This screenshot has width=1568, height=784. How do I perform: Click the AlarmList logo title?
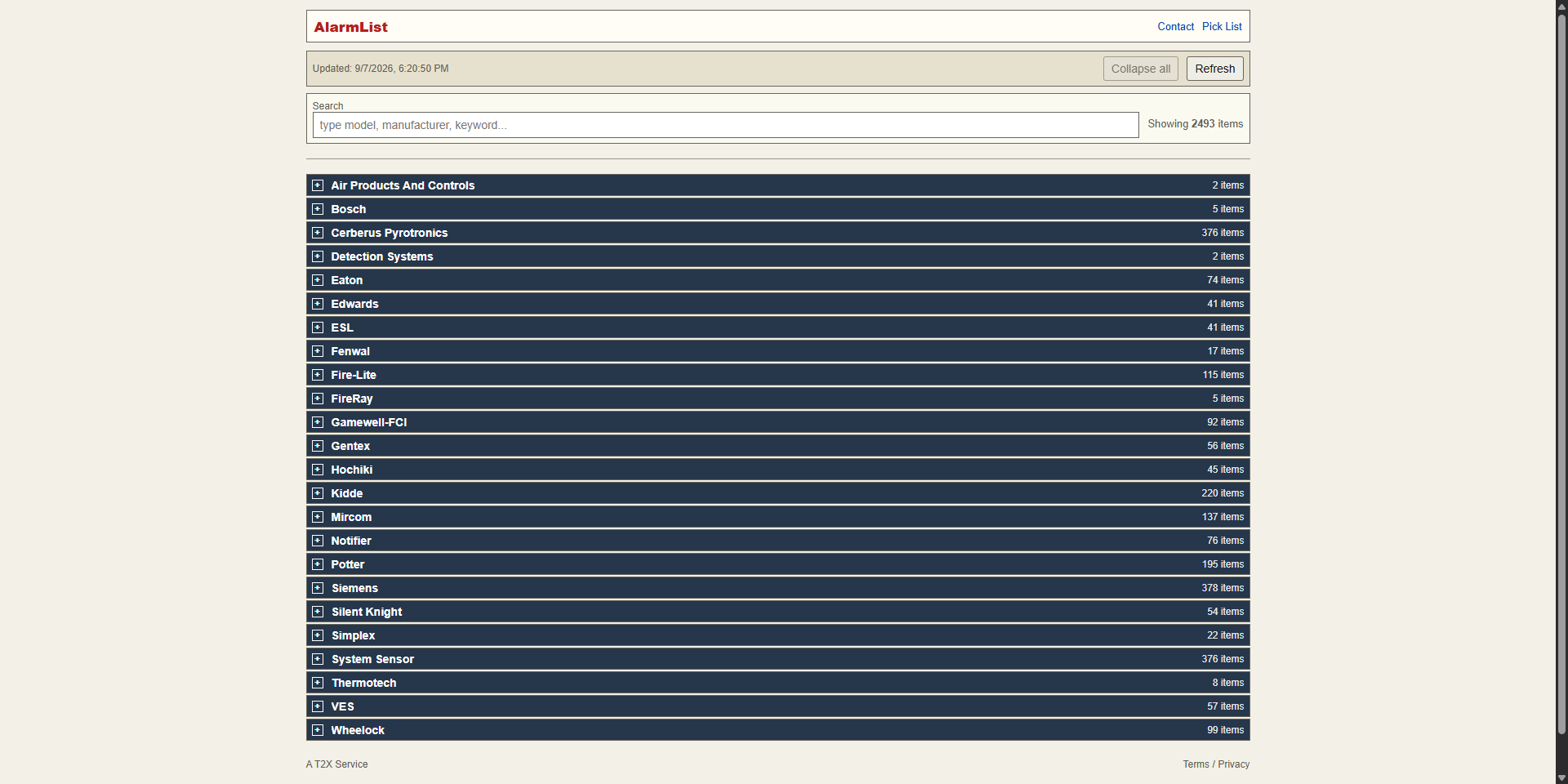point(350,27)
